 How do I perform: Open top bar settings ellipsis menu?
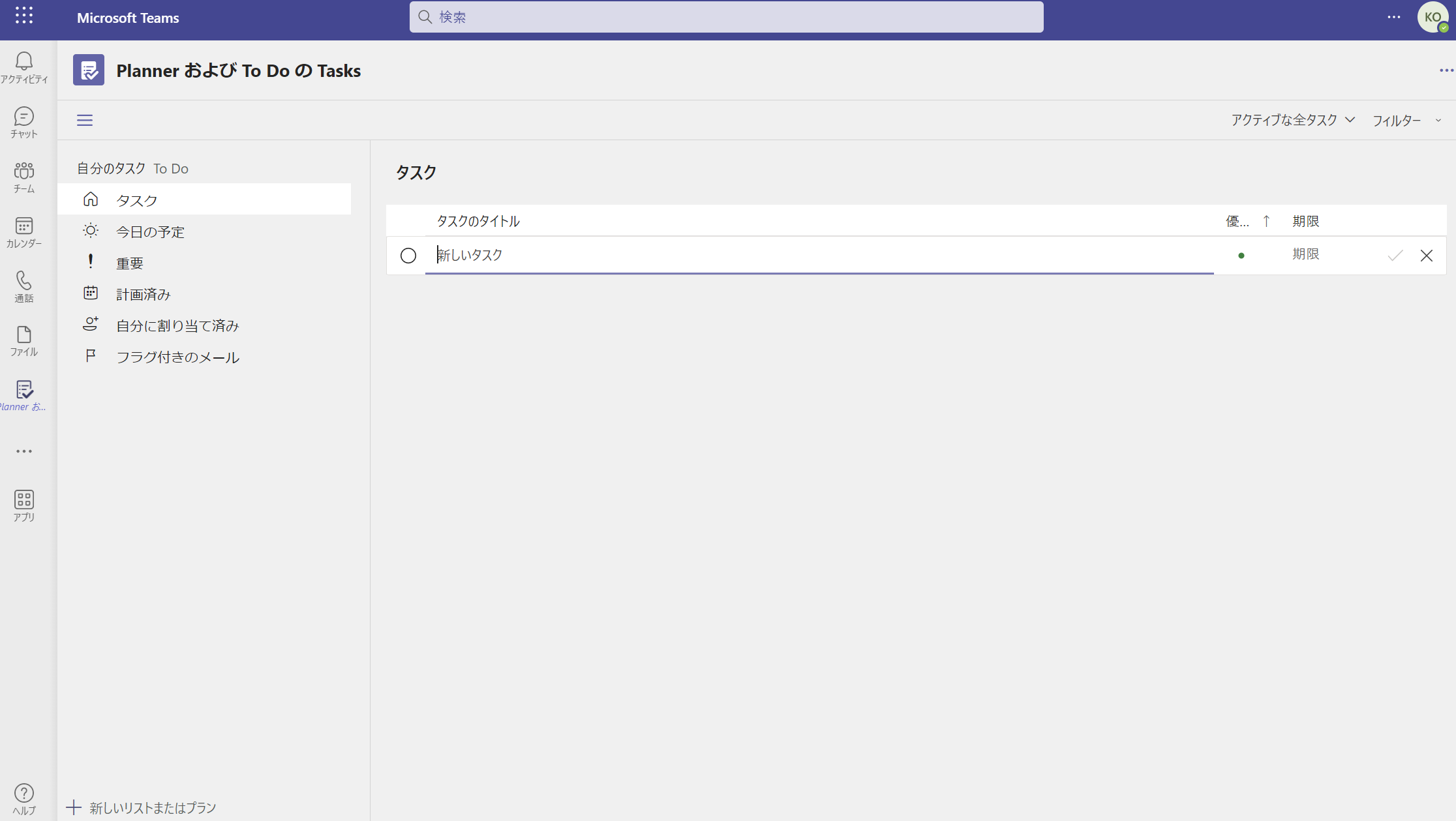(1394, 17)
